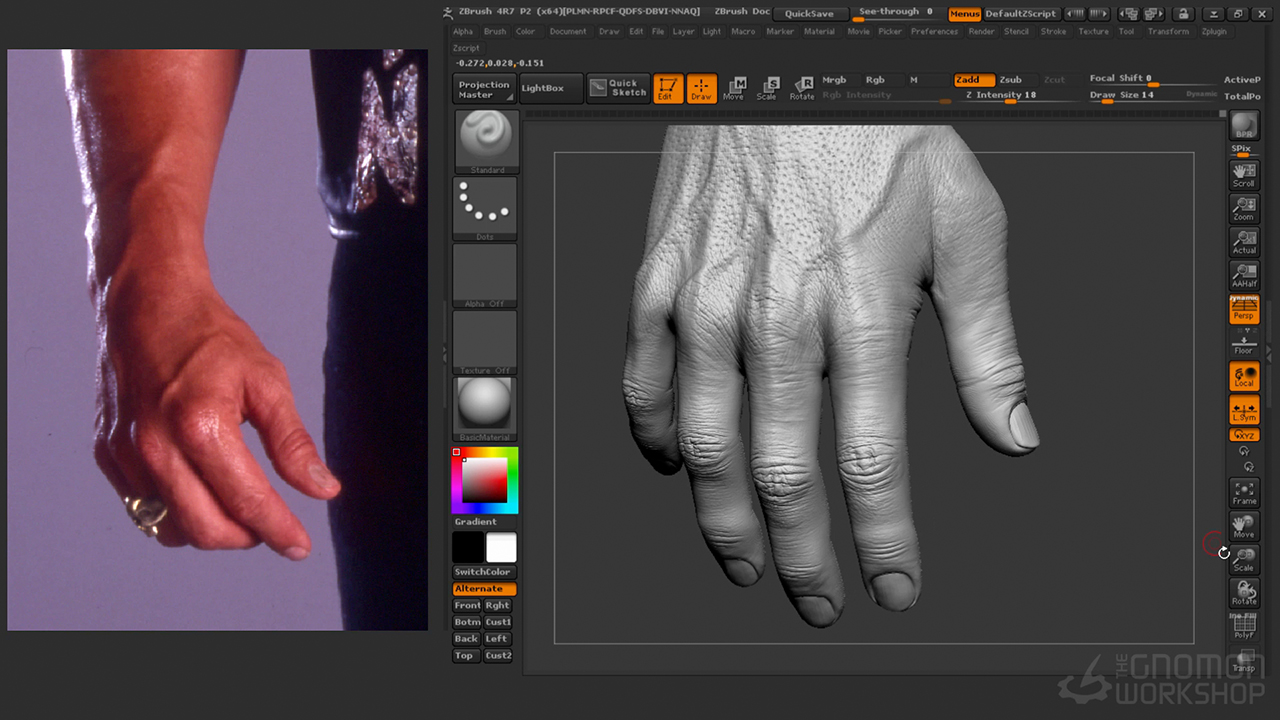Select the Rotate gizmo in top toolbar
The image size is (1280, 720).
[802, 88]
